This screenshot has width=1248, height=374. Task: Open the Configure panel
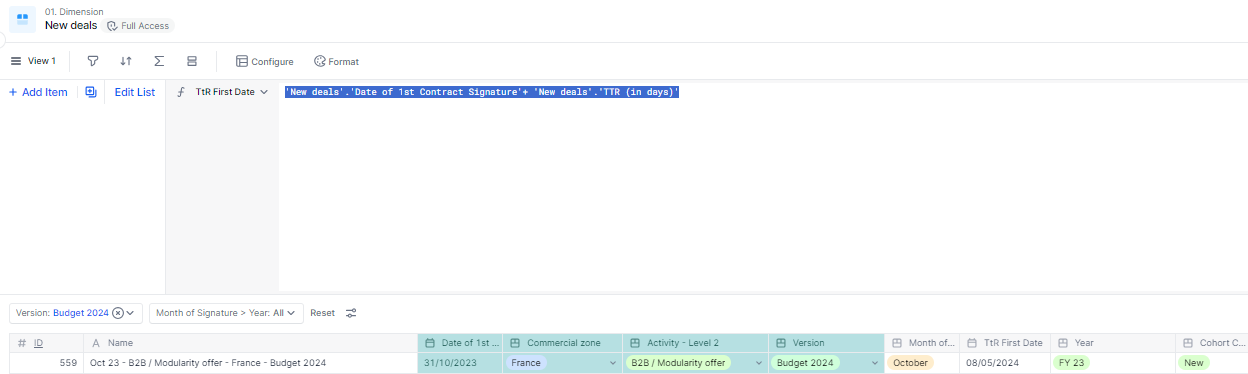(264, 61)
